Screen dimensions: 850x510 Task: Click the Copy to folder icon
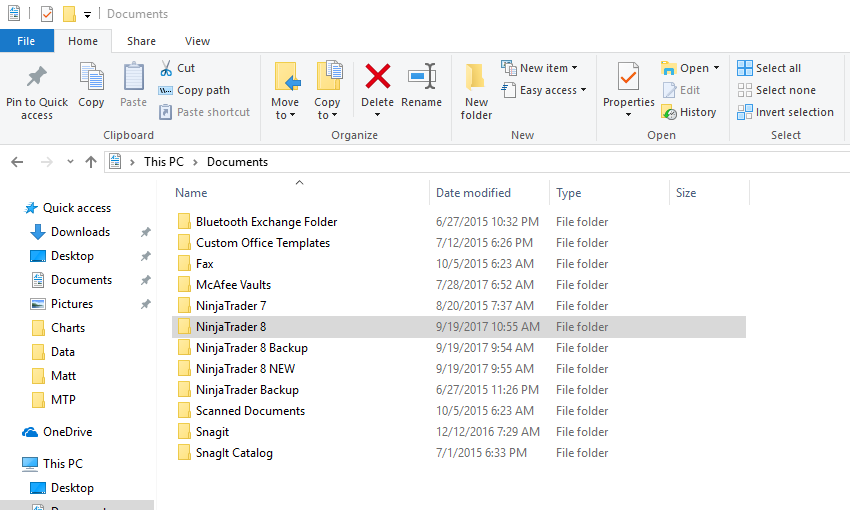tap(329, 76)
